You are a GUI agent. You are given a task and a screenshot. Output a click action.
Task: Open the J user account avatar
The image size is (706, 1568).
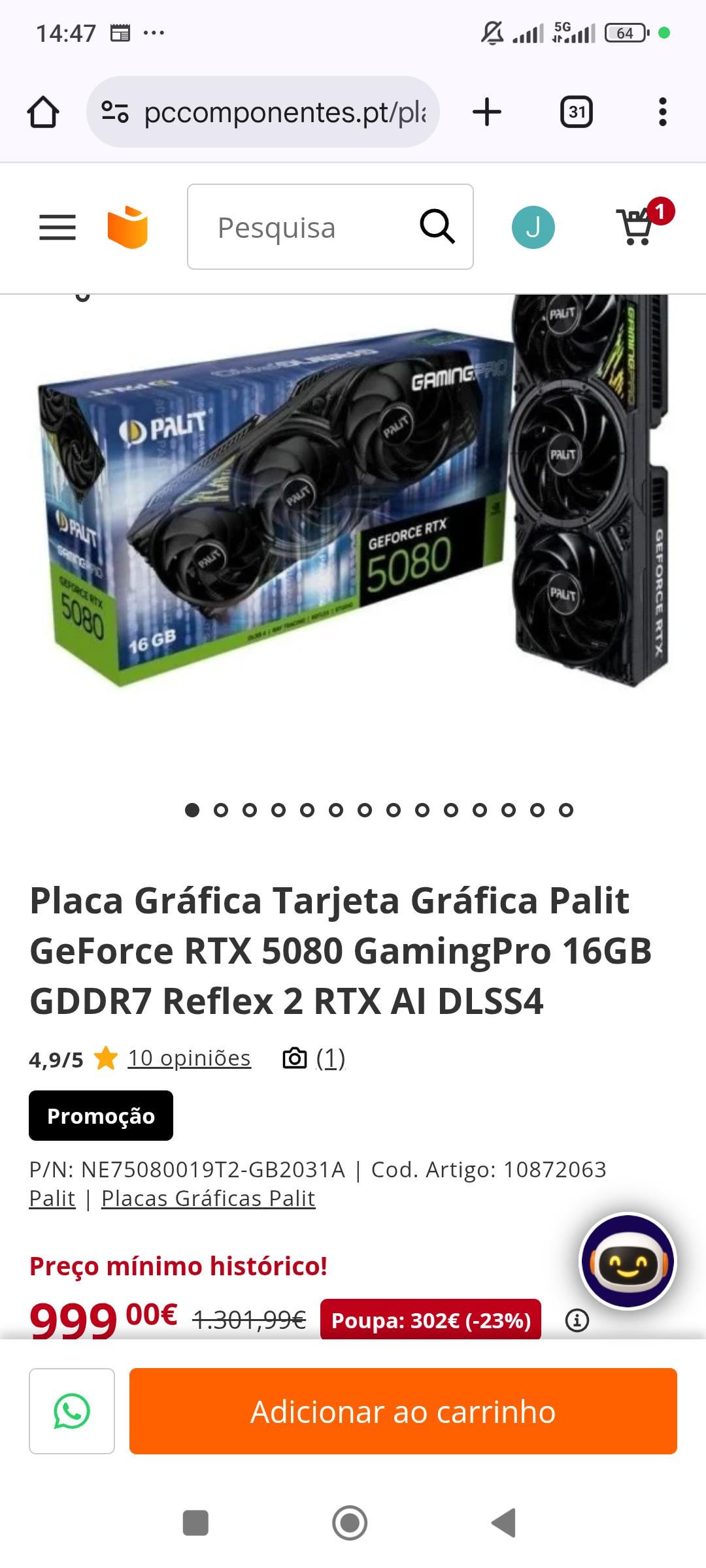coord(533,227)
